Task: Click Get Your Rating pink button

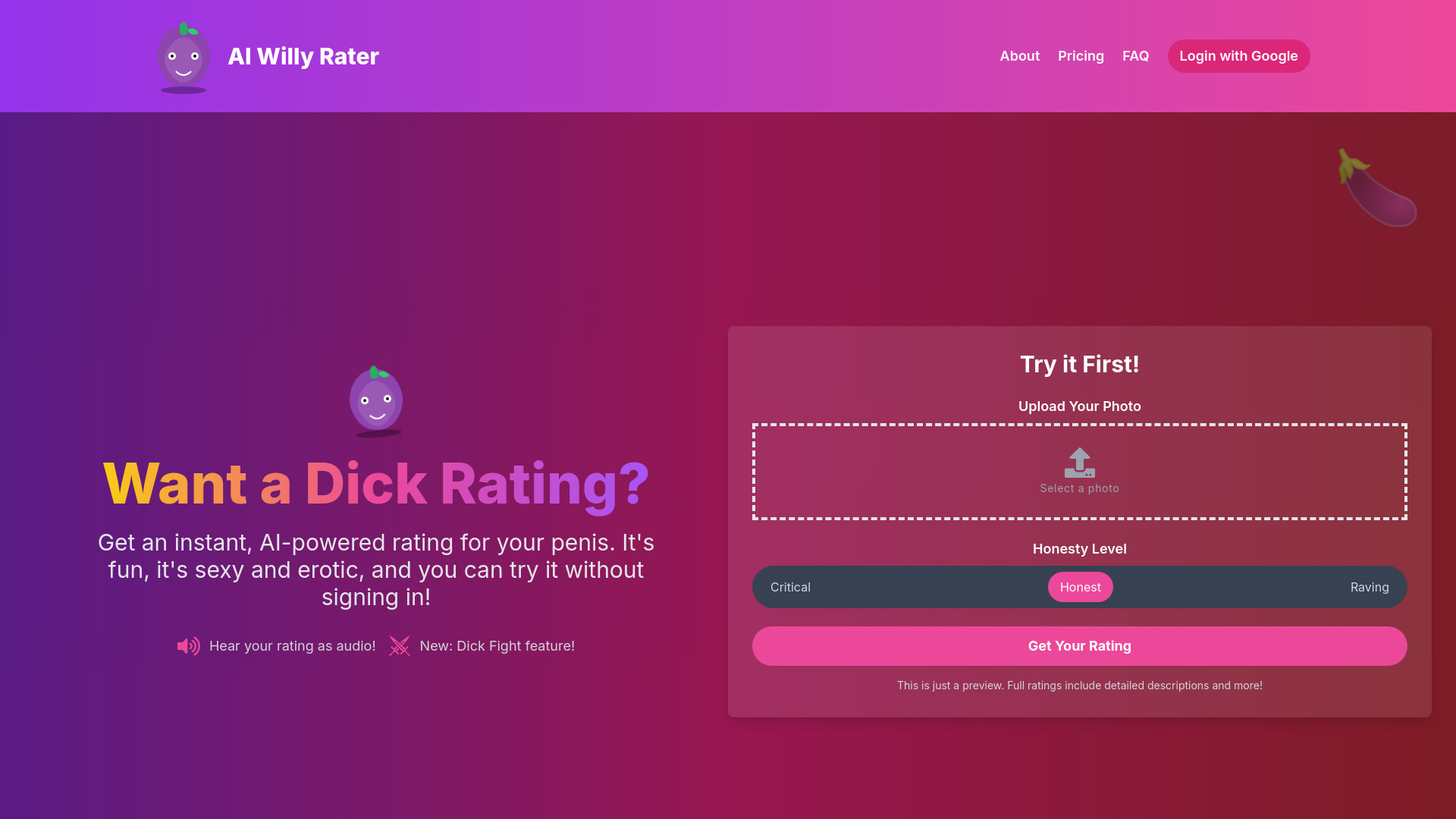Action: [x=1080, y=646]
